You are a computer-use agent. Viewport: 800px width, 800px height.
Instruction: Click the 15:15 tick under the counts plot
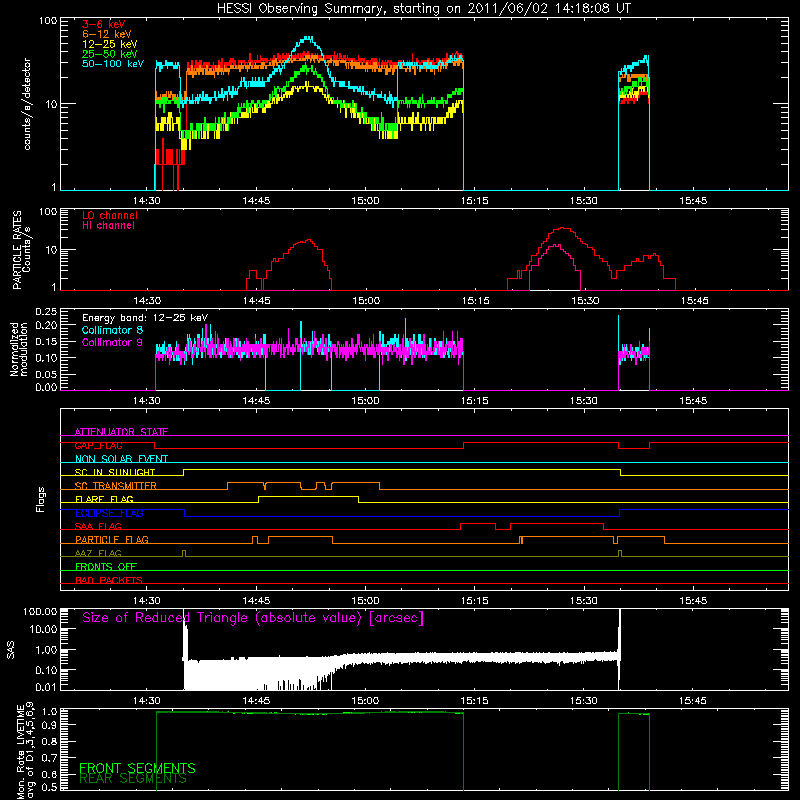pyautogui.click(x=474, y=201)
